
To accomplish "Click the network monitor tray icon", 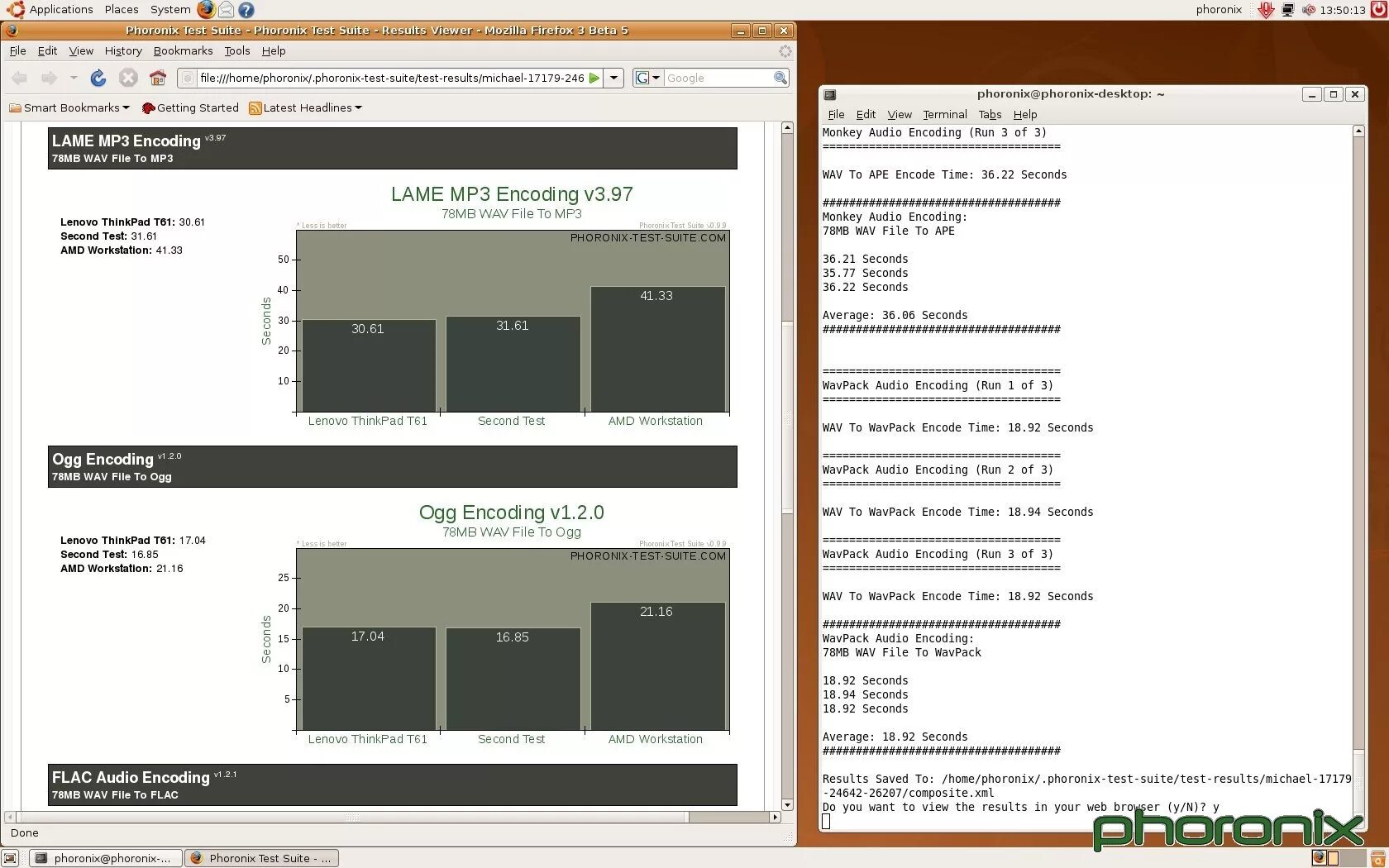I will pos(1287,10).
